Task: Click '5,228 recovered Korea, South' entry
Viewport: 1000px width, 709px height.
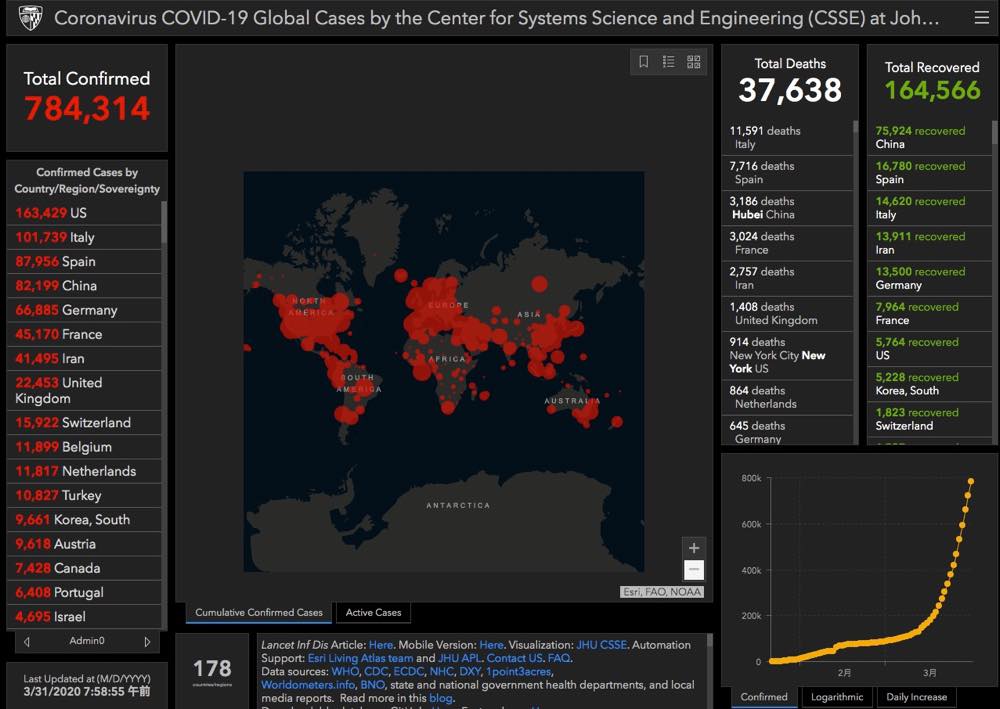Action: [x=929, y=384]
